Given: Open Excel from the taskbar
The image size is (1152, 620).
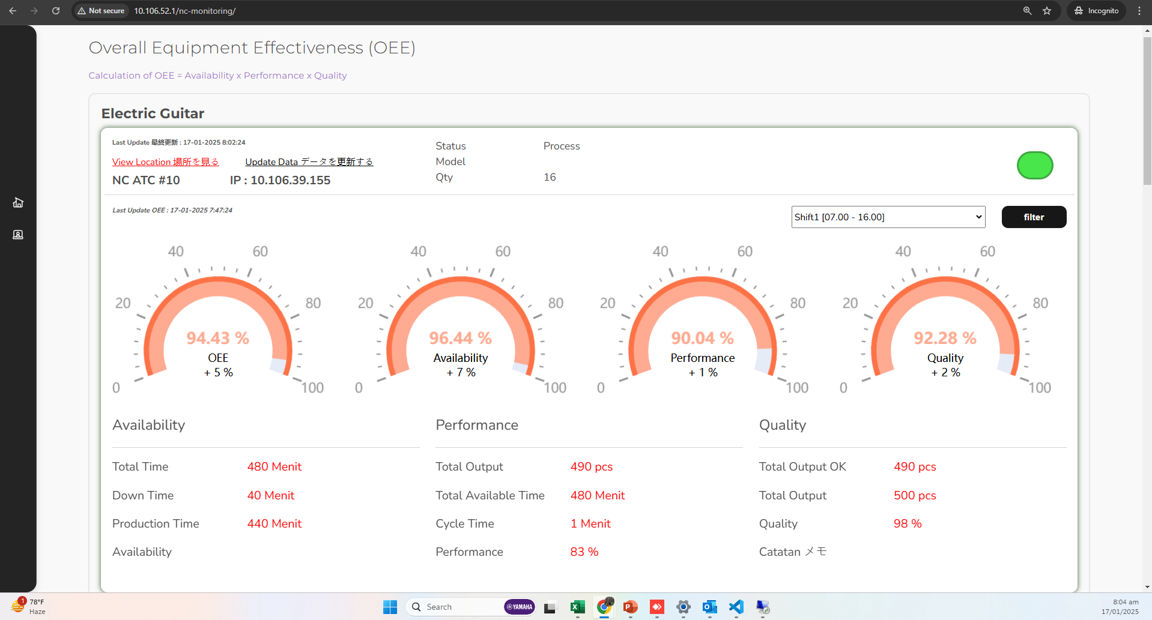Looking at the screenshot, I should click(x=577, y=607).
